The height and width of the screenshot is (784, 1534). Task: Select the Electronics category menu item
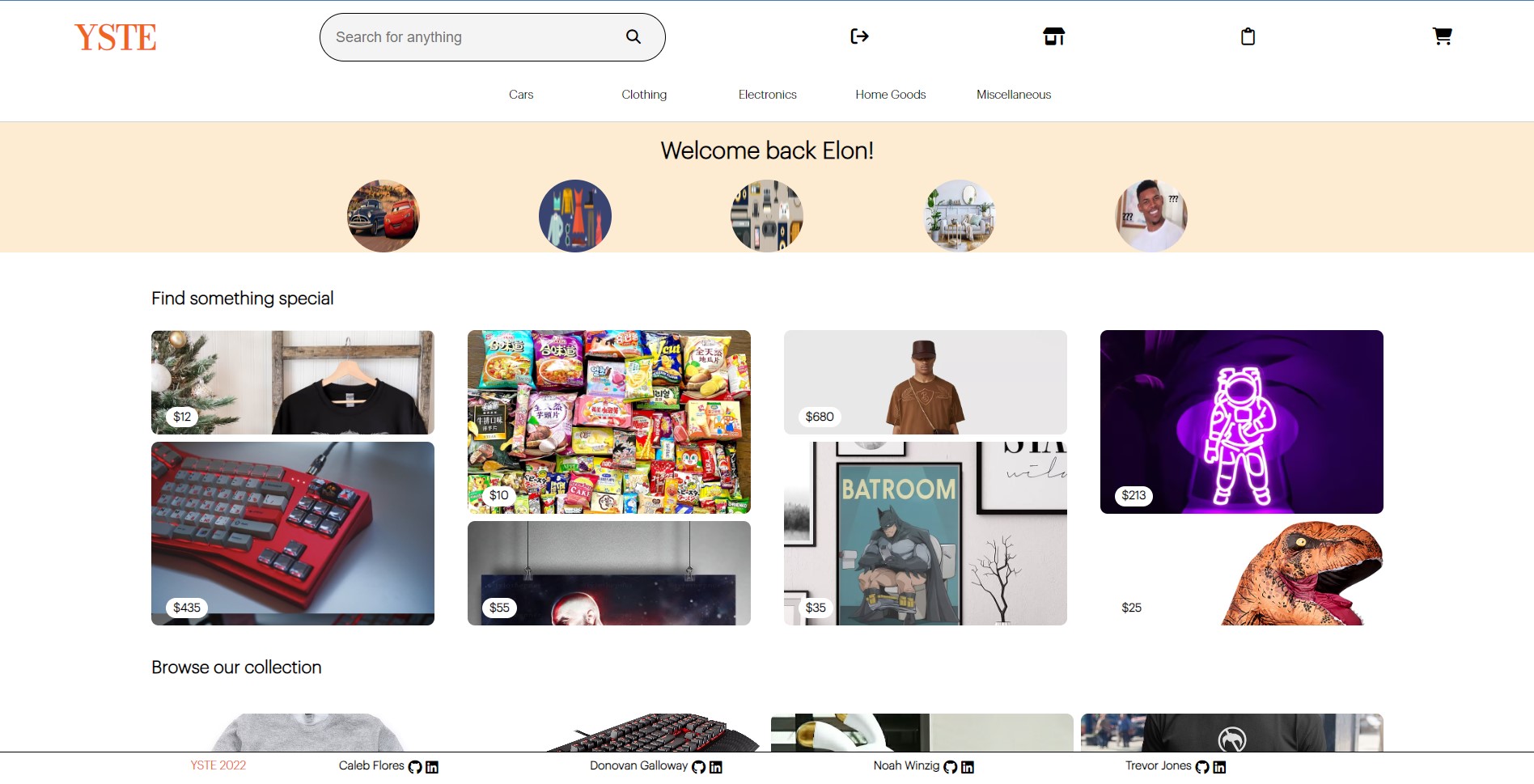[767, 95]
